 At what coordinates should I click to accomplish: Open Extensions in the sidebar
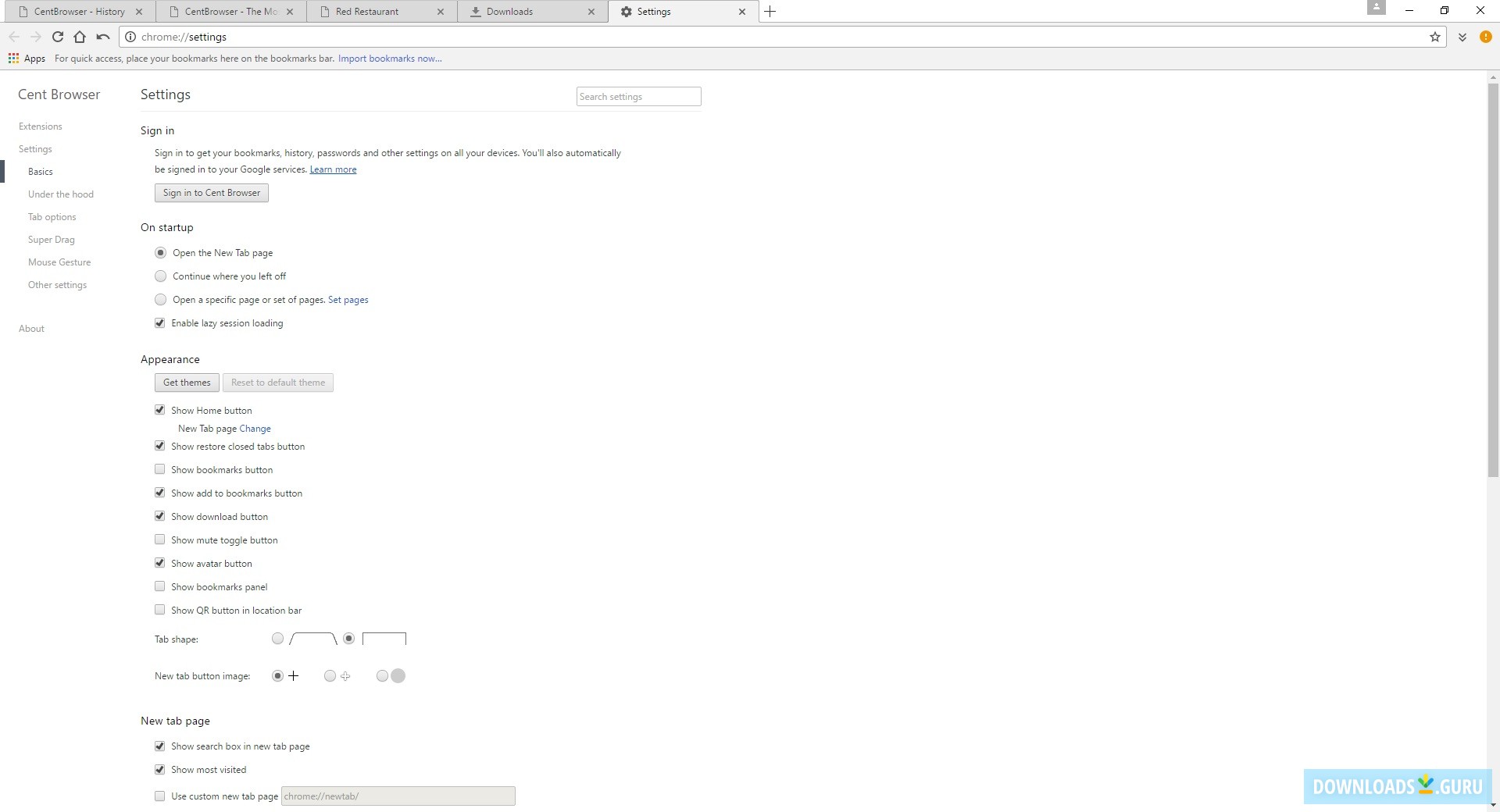[x=41, y=126]
